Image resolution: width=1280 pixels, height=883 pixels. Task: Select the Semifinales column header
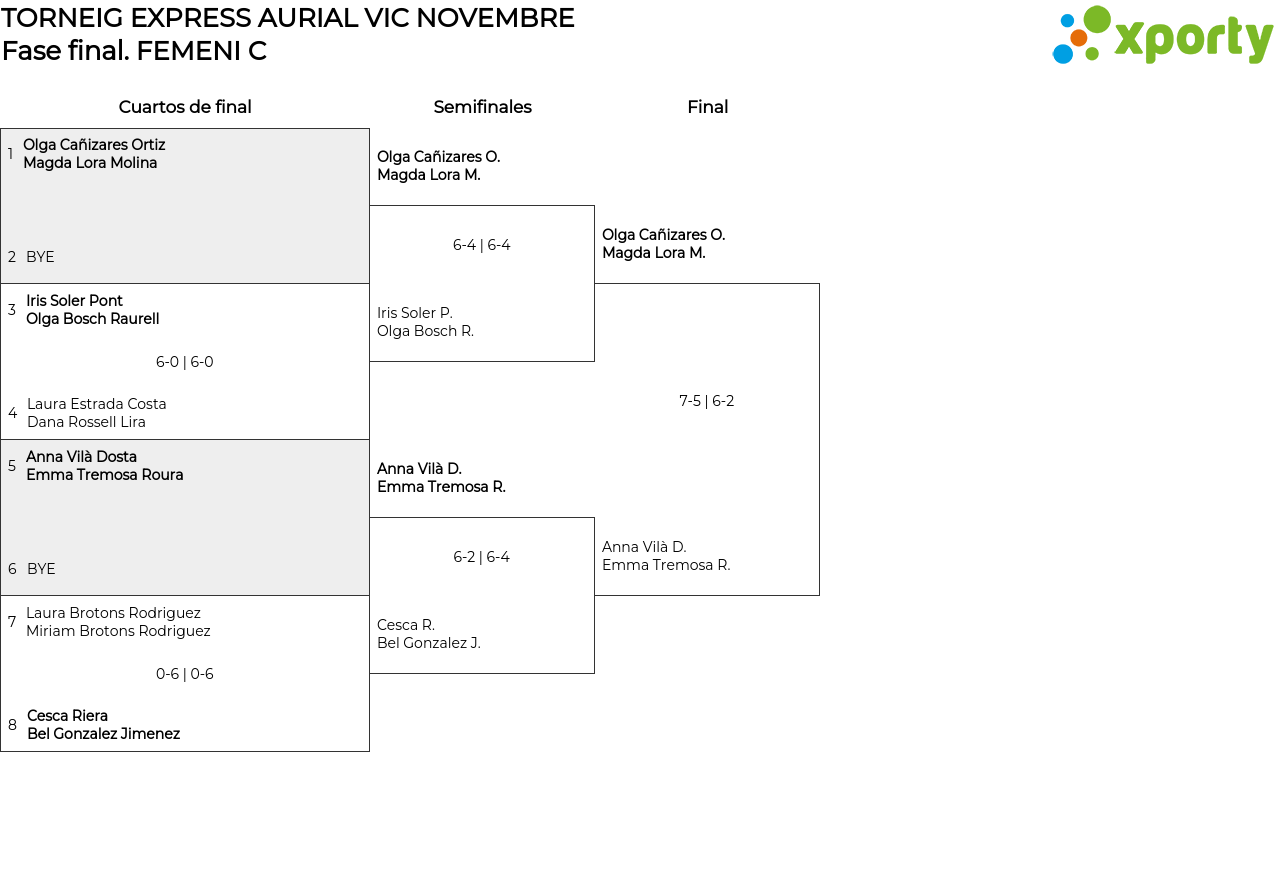[482, 107]
